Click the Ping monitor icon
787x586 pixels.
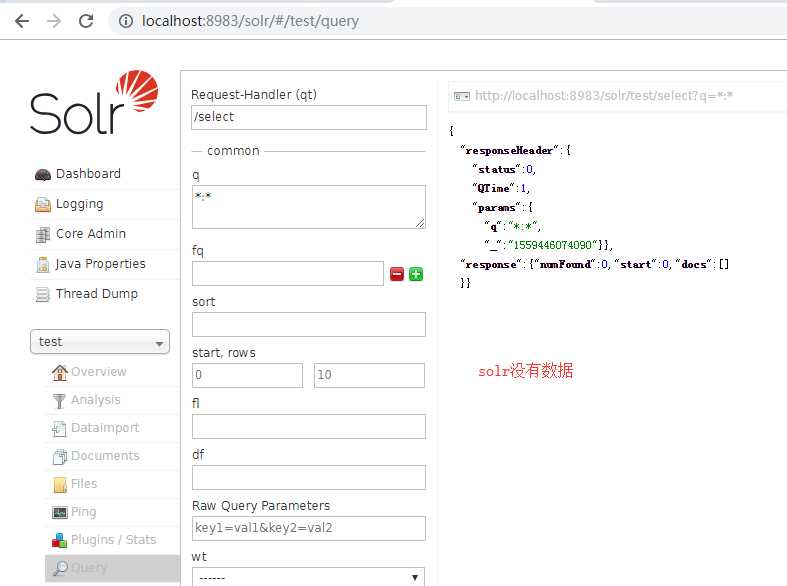60,512
